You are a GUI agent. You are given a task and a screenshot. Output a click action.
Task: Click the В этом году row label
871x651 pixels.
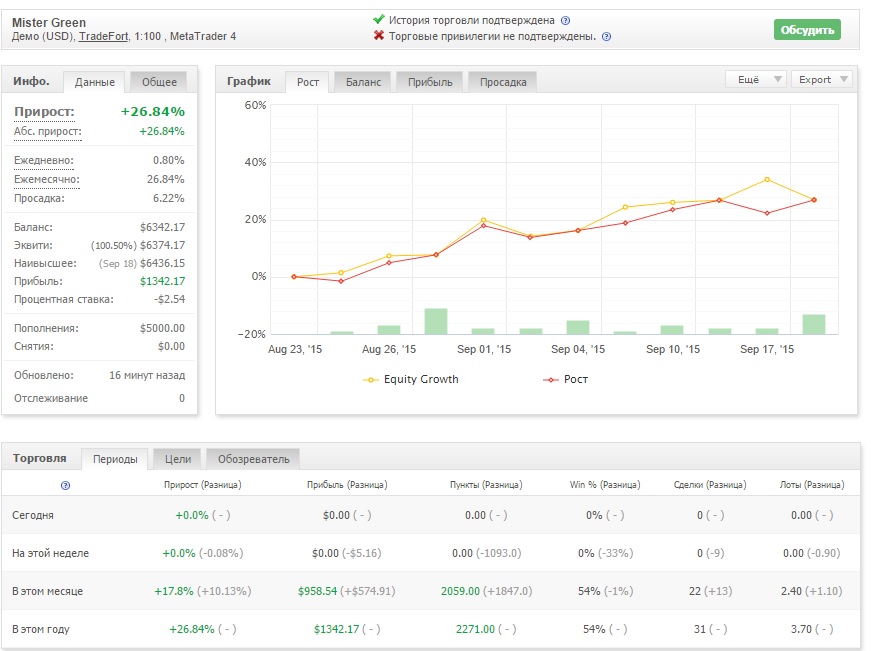pyautogui.click(x=41, y=629)
